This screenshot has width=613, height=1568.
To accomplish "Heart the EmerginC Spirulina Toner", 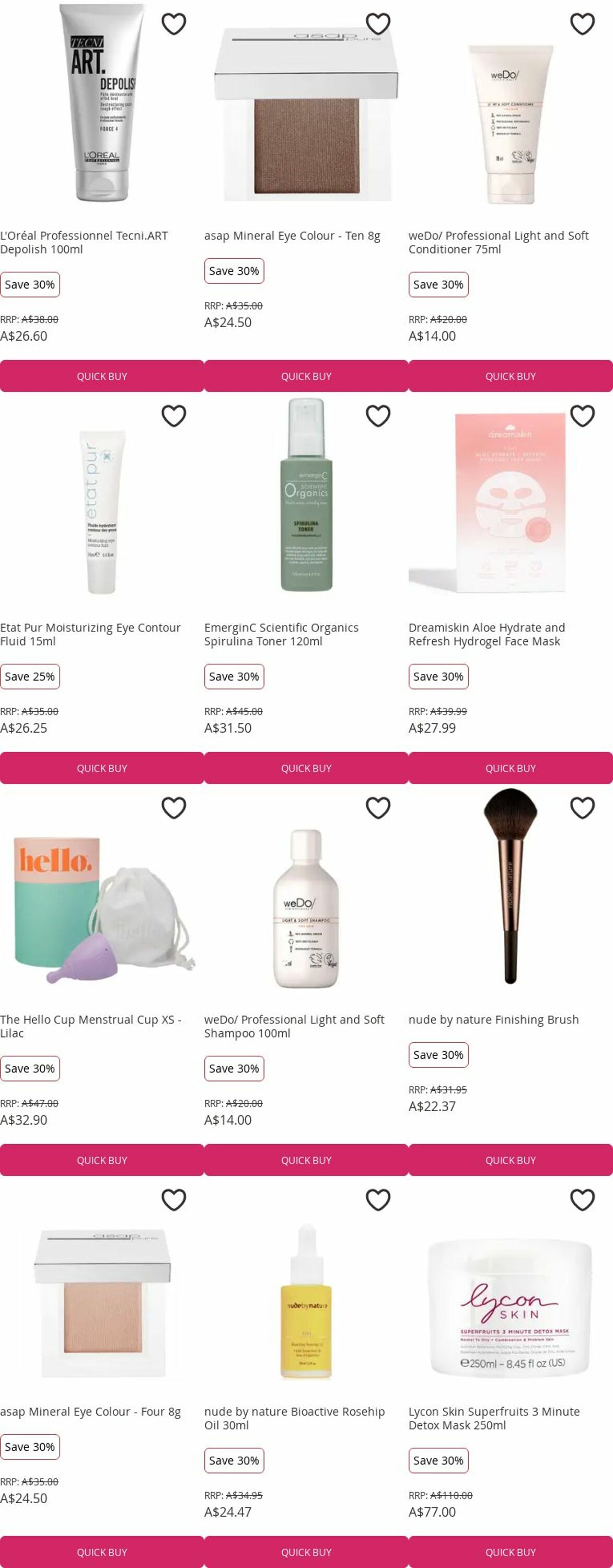I will click(378, 417).
